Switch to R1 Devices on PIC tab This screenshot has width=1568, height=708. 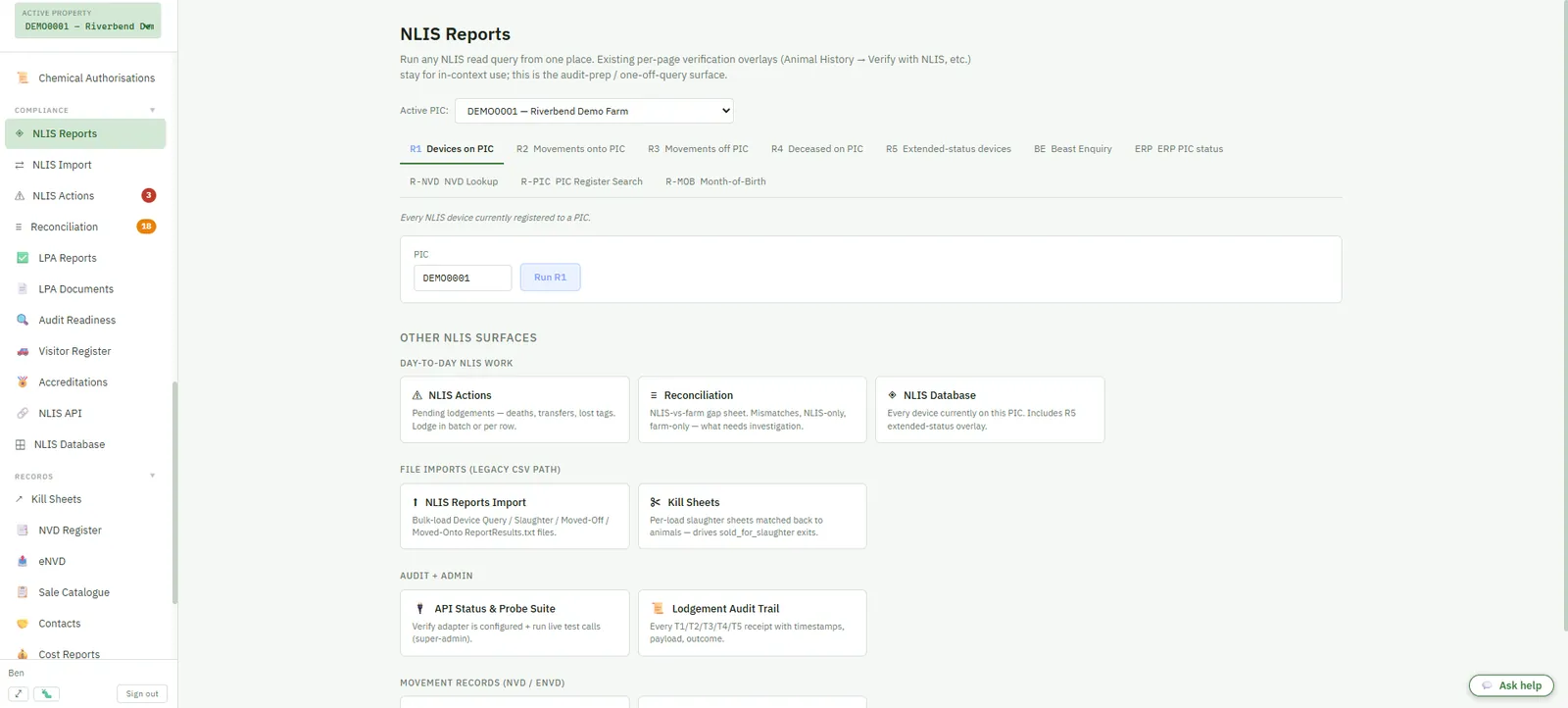[x=452, y=149]
